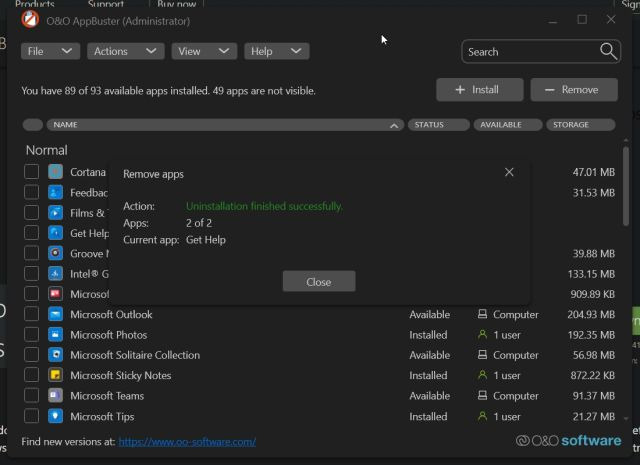Tick the Groove Music checkbox
This screenshot has width=640, height=465.
coord(31,254)
